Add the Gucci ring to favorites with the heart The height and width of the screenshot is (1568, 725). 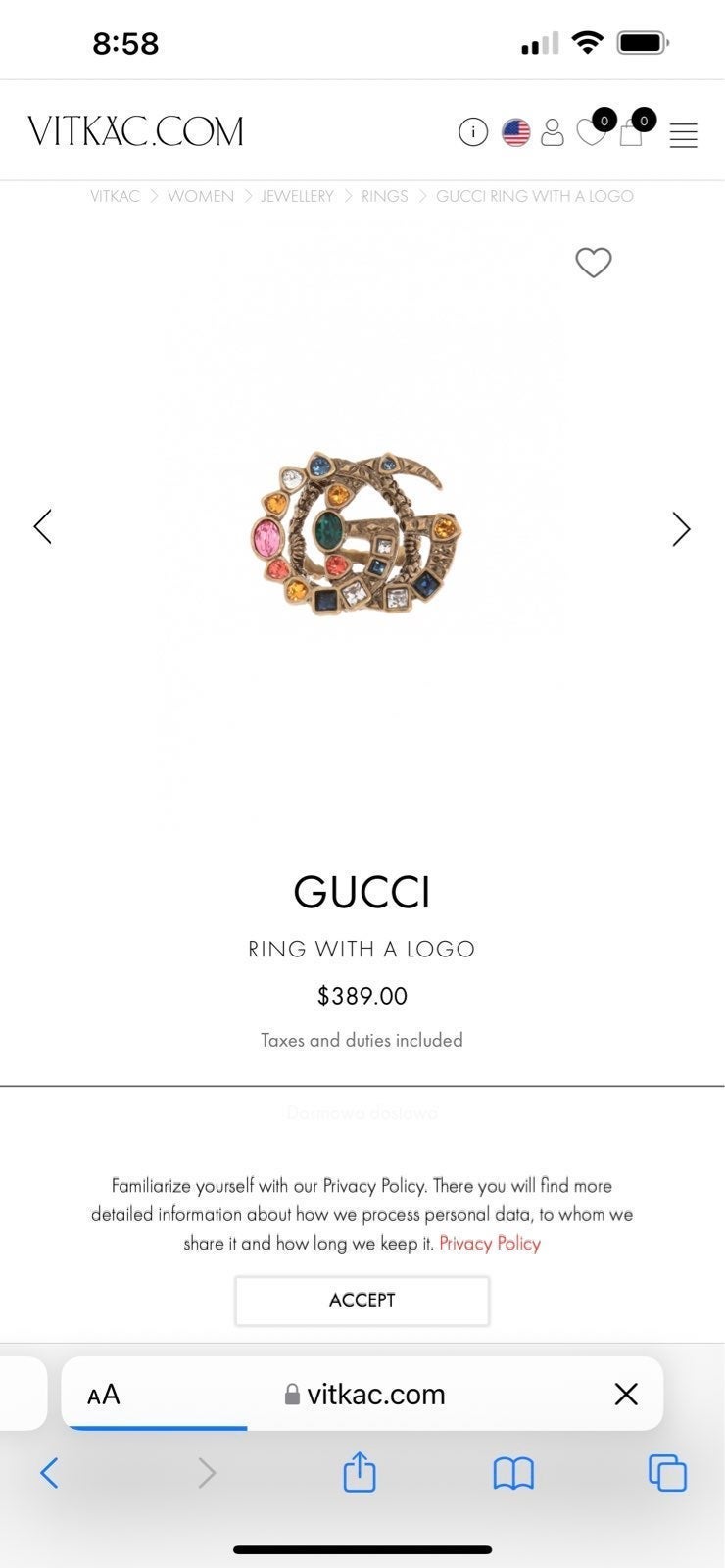pos(593,263)
